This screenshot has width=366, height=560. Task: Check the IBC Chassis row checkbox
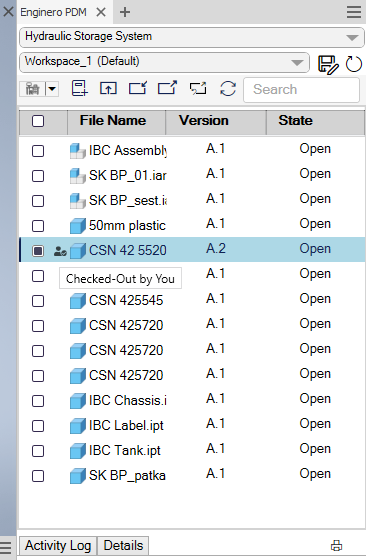tap(38, 401)
